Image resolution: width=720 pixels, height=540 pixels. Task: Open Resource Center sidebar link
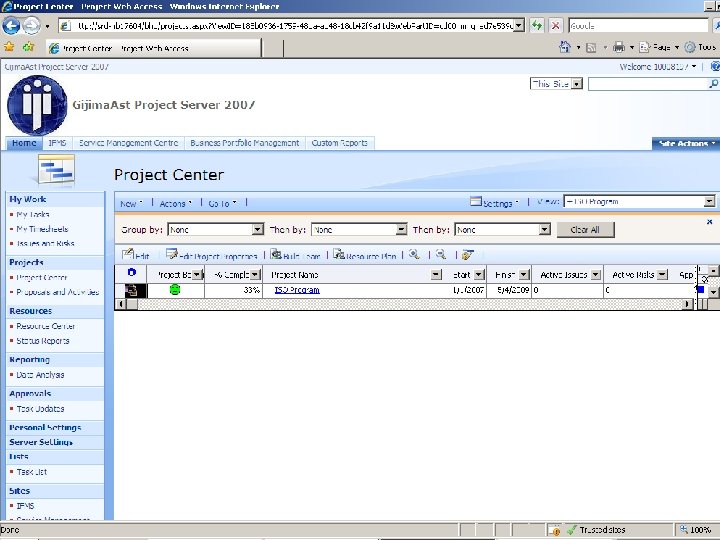point(45,326)
